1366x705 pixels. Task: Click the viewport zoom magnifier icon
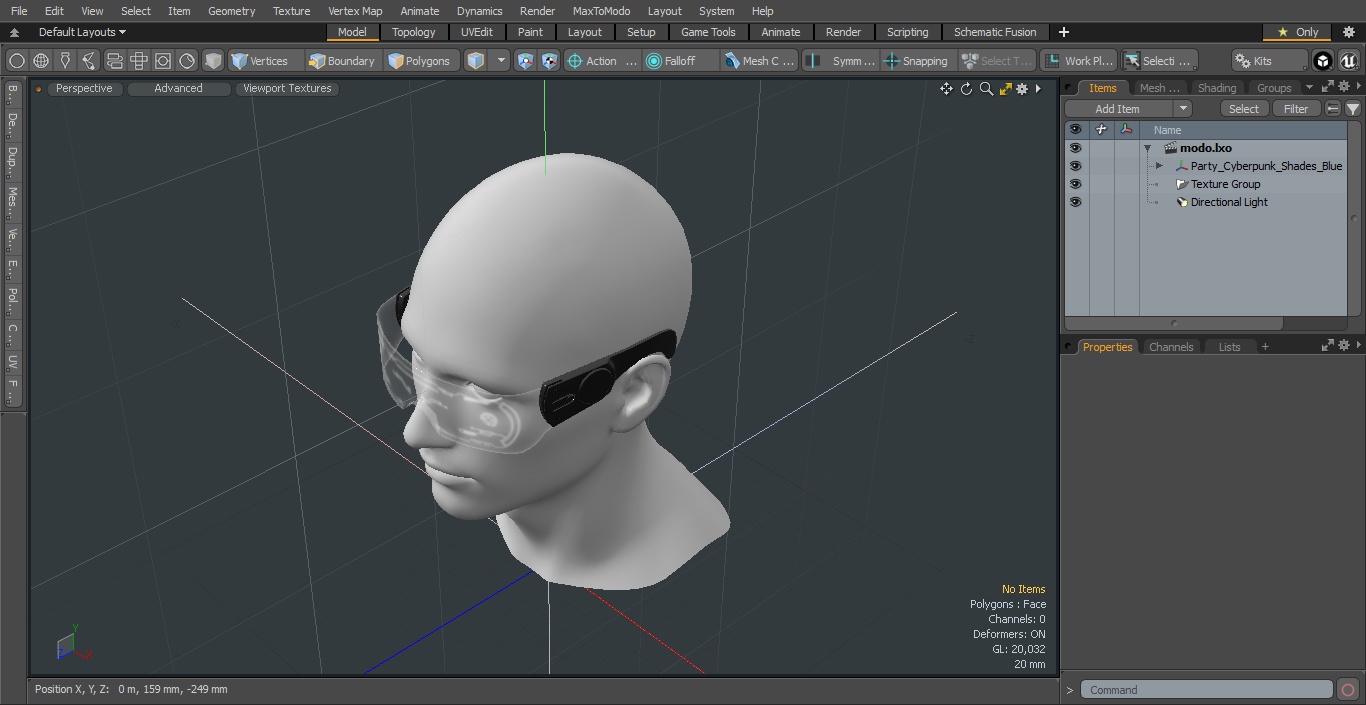click(x=986, y=89)
